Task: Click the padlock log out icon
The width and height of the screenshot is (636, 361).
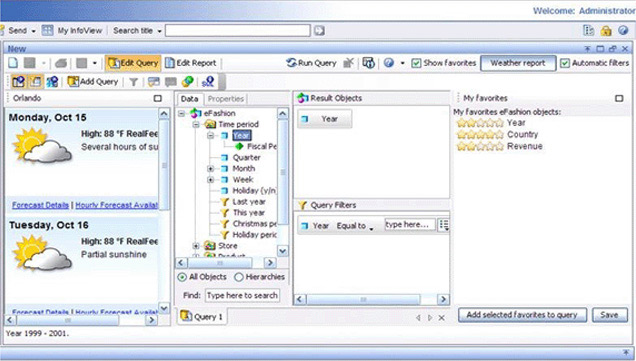Action: [606, 30]
